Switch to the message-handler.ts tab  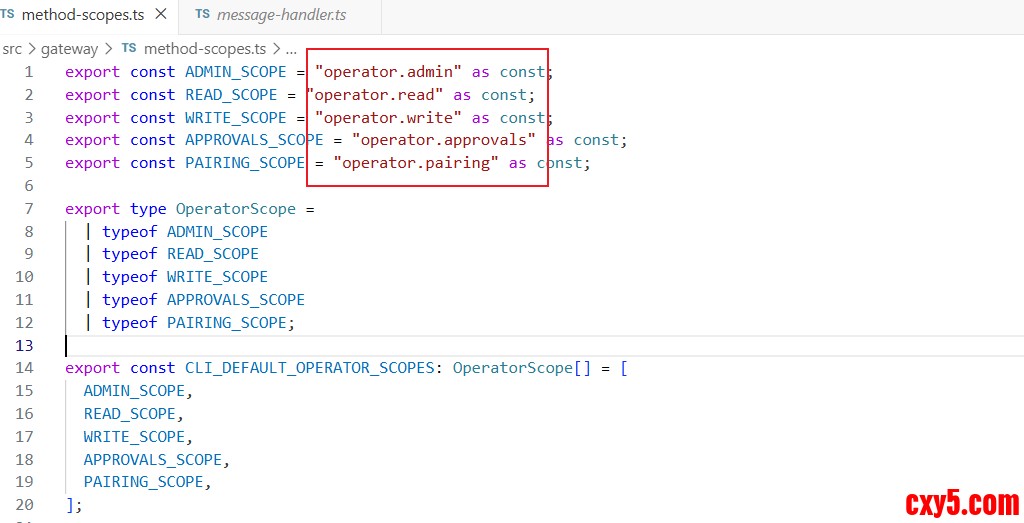pyautogui.click(x=282, y=15)
